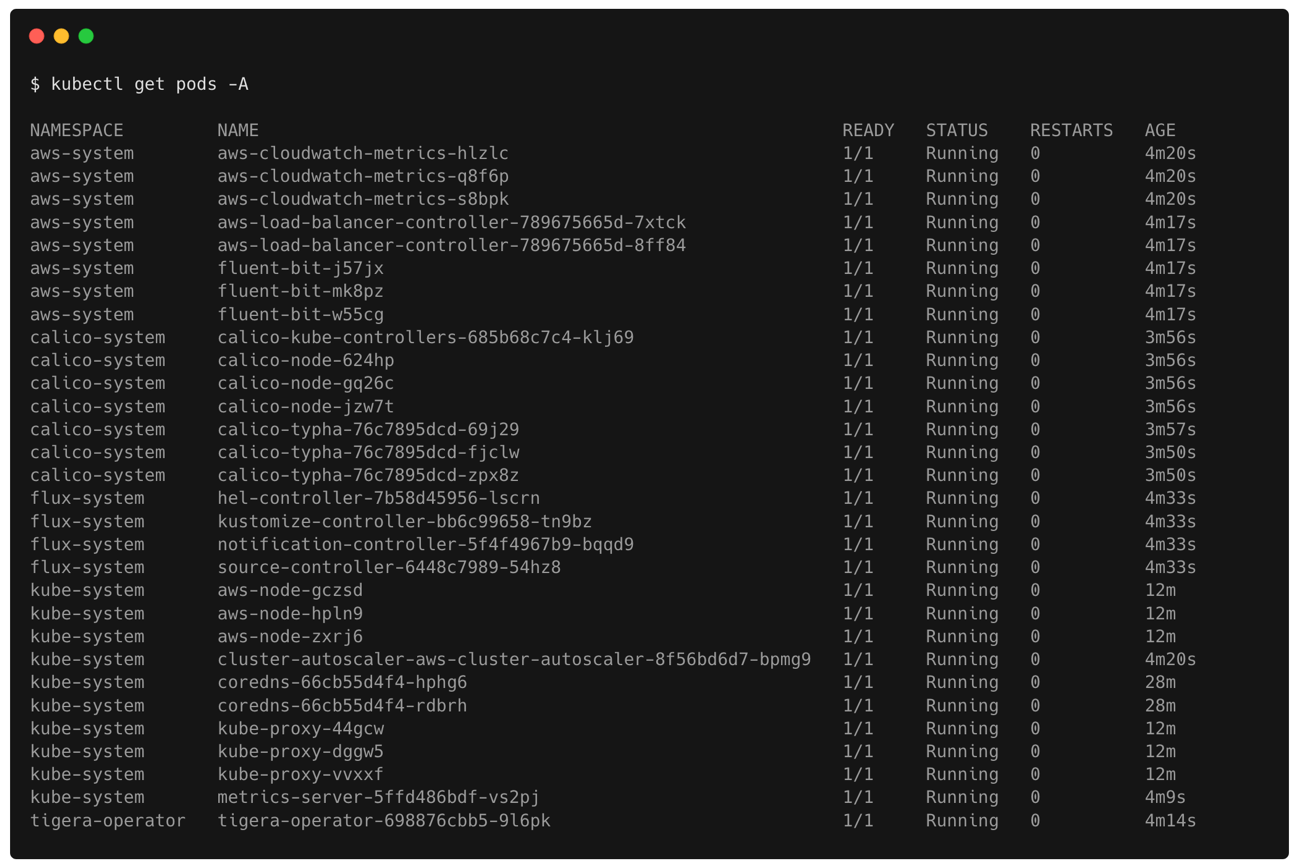Click the source-controller-6448c7989-54hz8 pod name
Viewport: 1299px width, 868px height.
(x=389, y=568)
